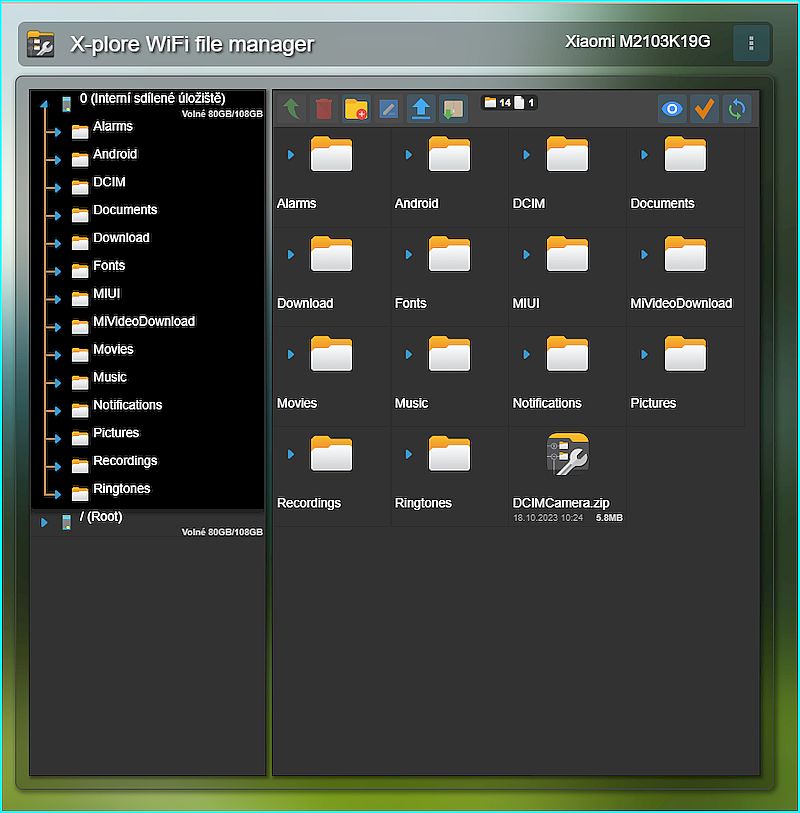Upload a file with the blue arrow
The image size is (800, 813).
420,109
